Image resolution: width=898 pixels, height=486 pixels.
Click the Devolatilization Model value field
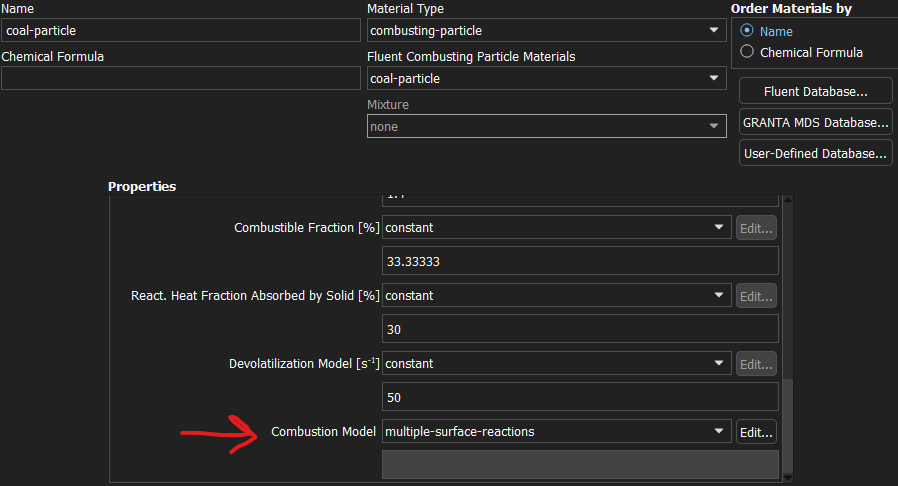580,397
